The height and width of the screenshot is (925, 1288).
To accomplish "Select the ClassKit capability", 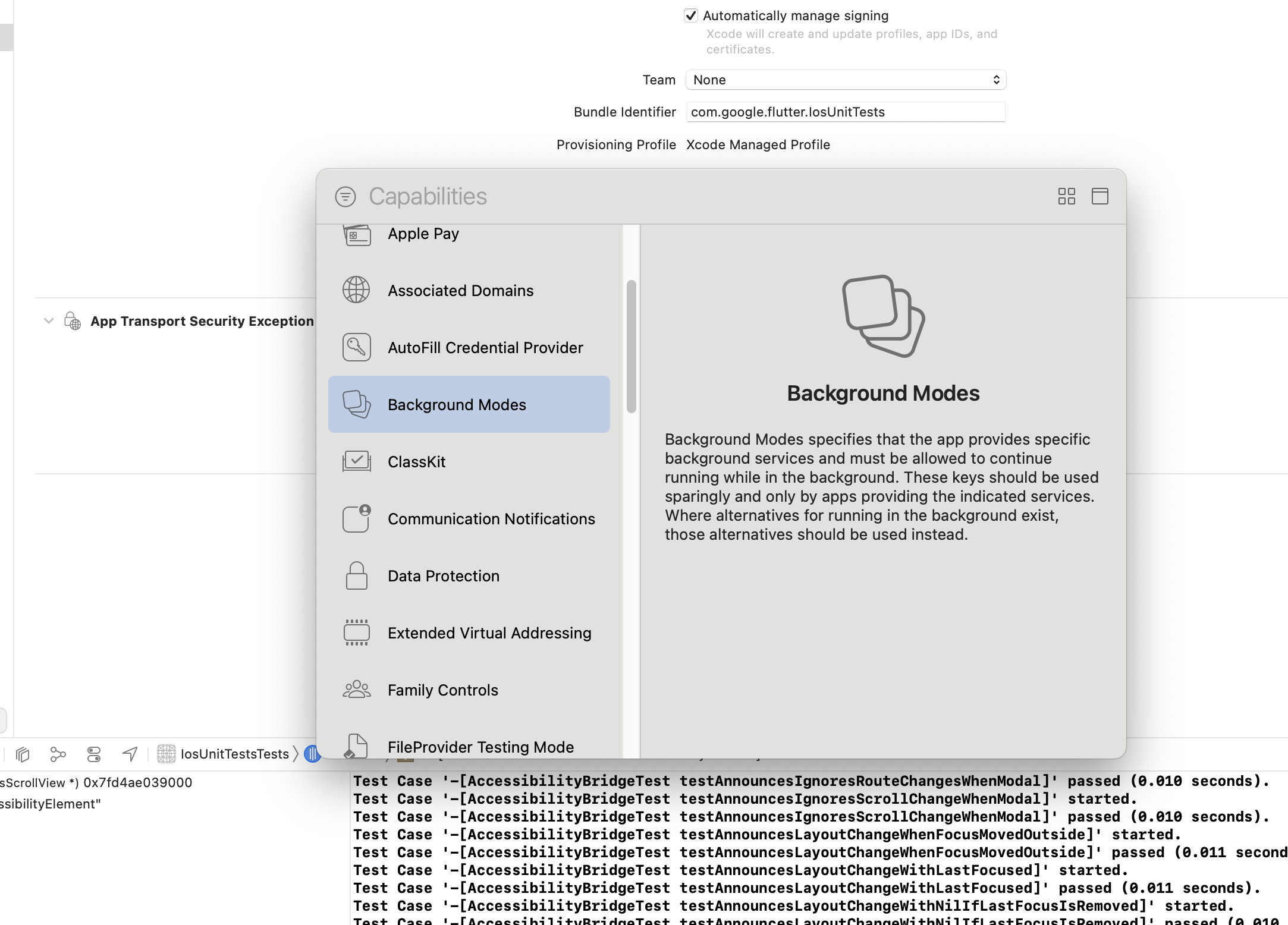I will (x=416, y=462).
